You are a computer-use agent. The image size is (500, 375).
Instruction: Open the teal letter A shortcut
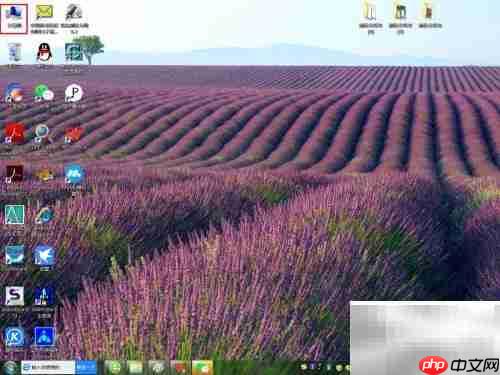[14, 215]
